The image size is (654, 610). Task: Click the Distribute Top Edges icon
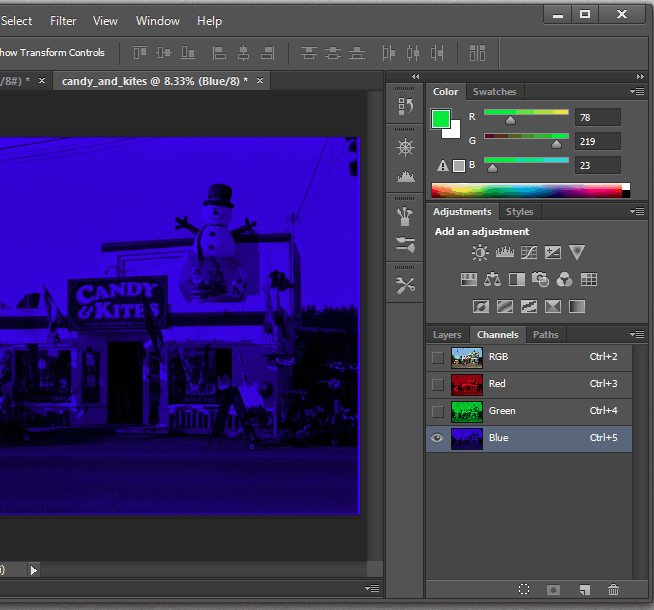(x=309, y=53)
